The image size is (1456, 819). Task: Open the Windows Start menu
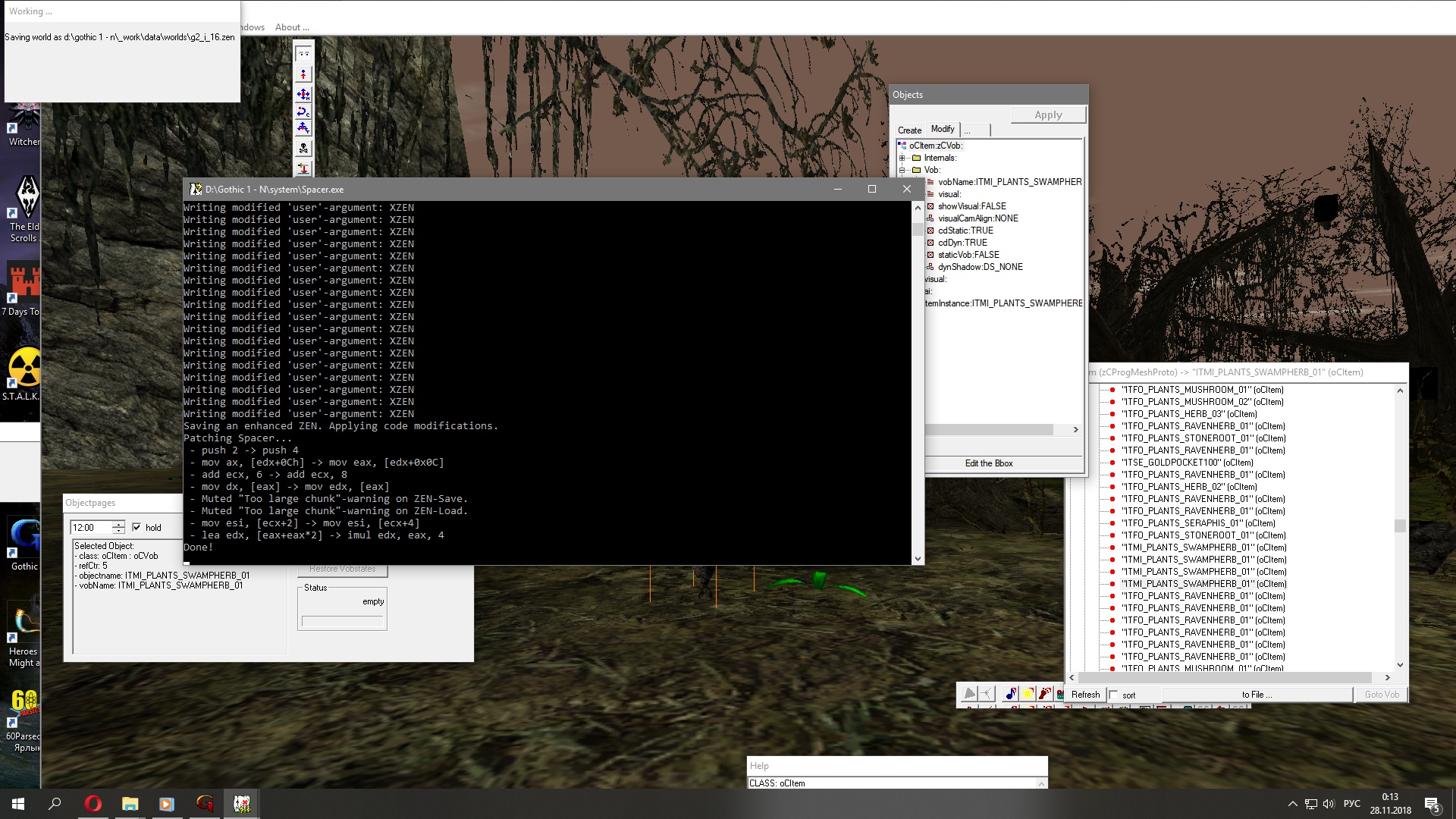pos(18,804)
